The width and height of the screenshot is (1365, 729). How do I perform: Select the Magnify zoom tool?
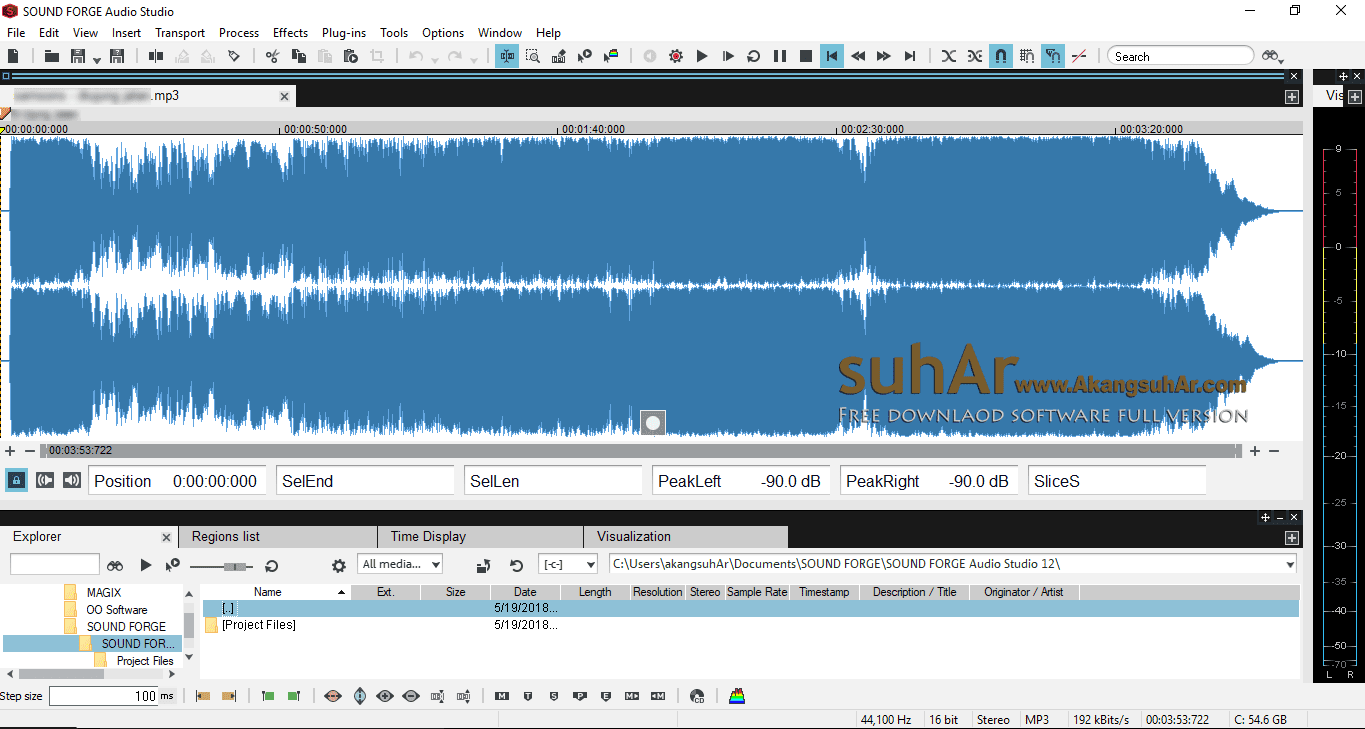tap(531, 56)
